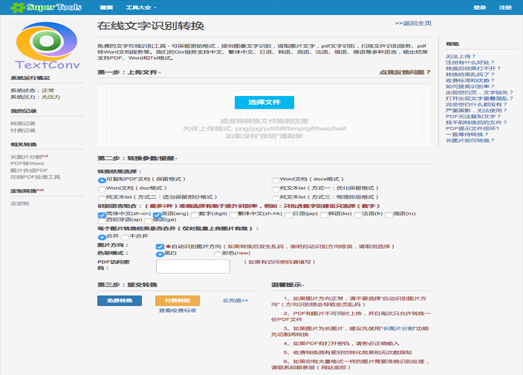Open help topic 一直等待转换？

[467, 134]
